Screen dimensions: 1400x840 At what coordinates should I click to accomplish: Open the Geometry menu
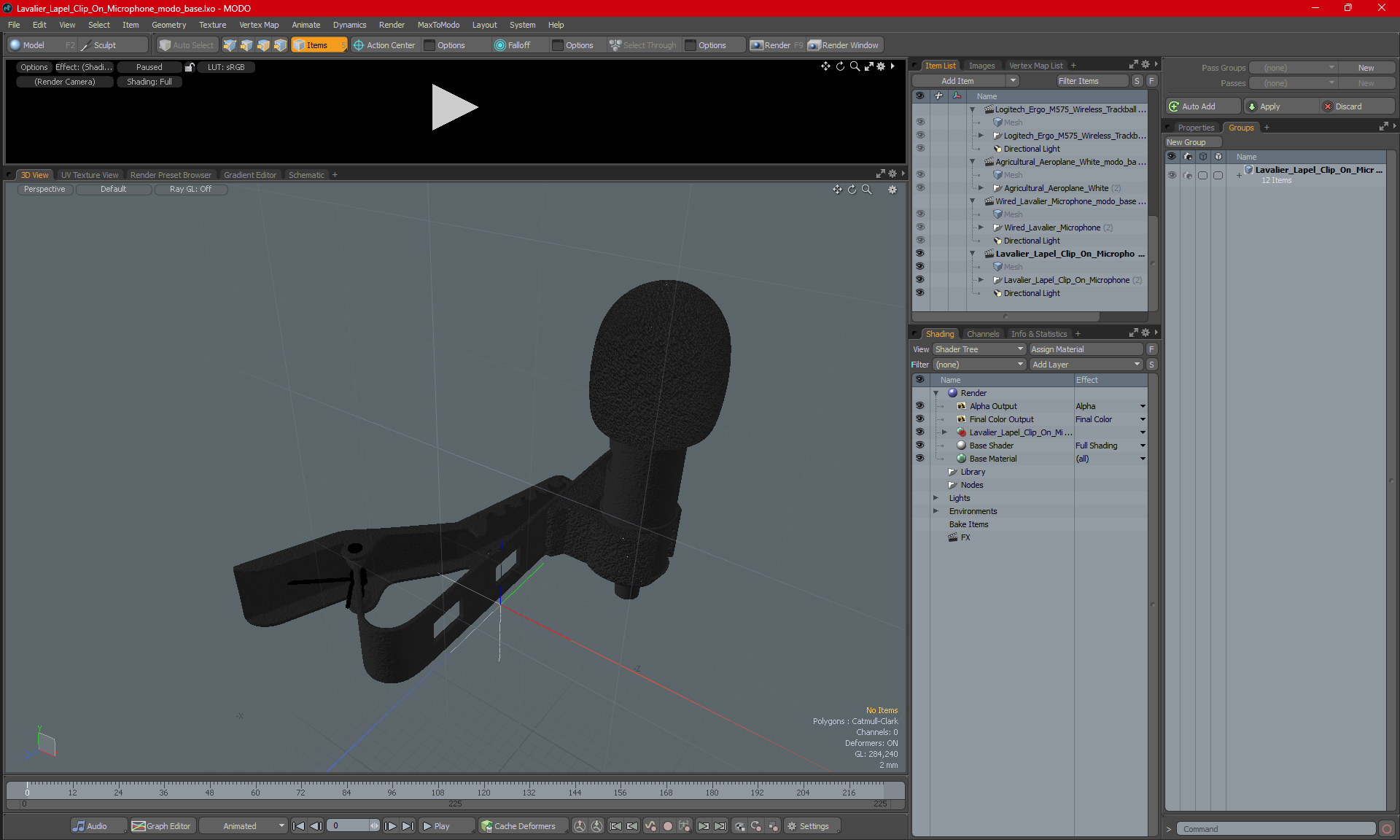[x=168, y=25]
